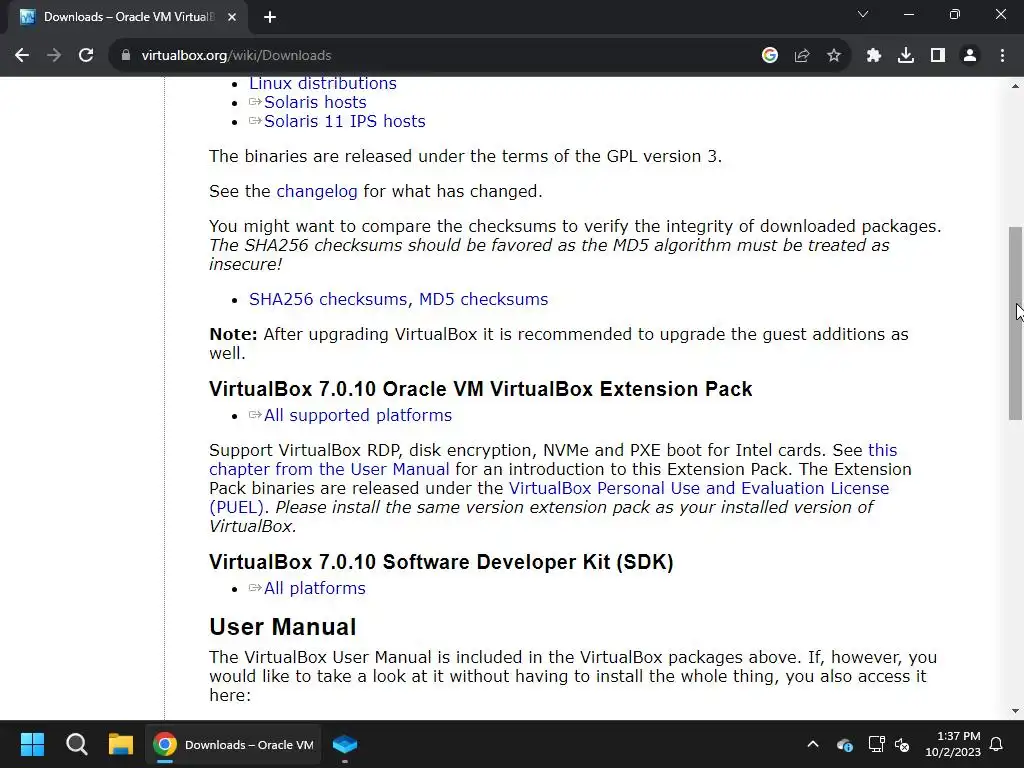Open Chrome extensions puzzle icon
Screen dimensions: 1024x768
[874, 56]
